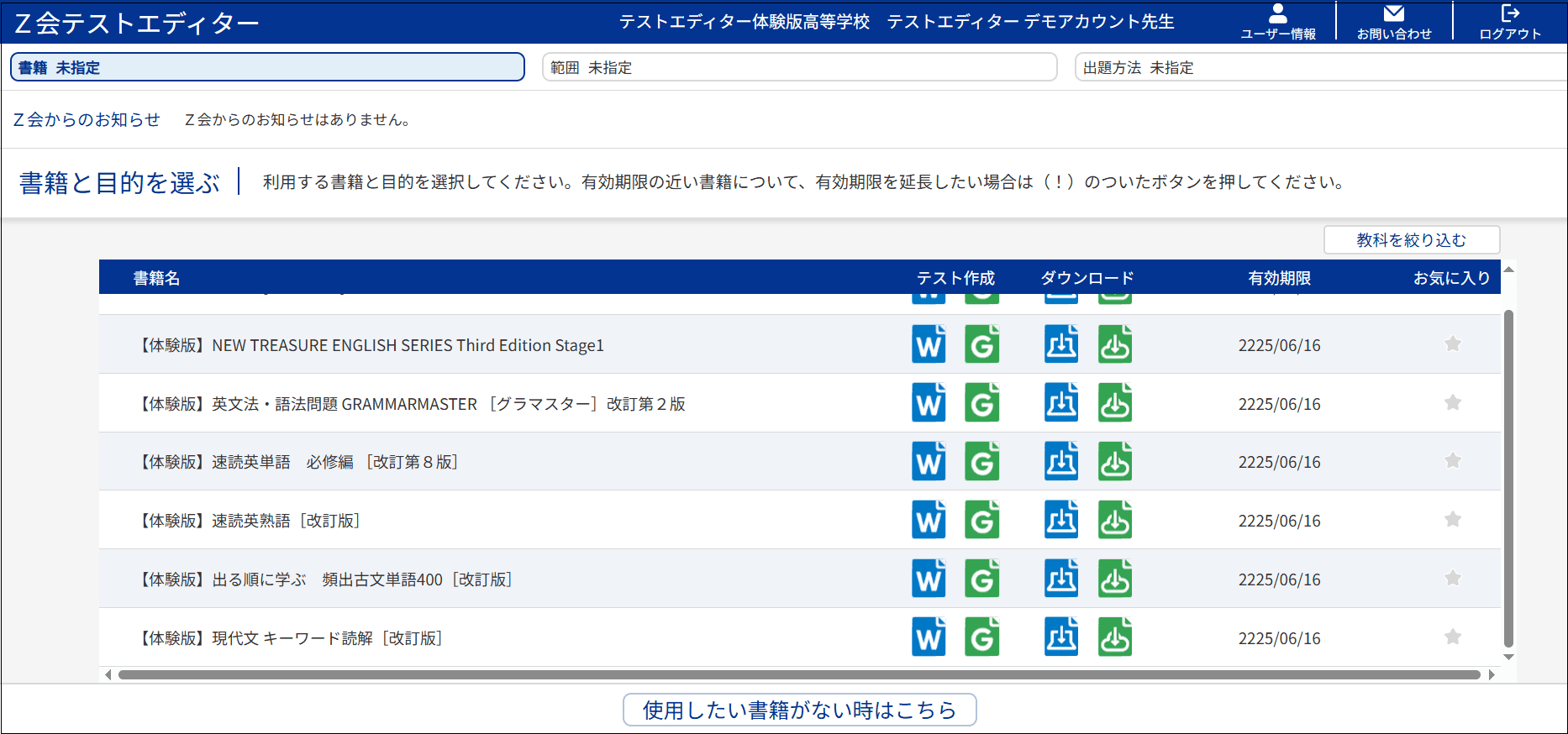Click Word test icon for 頻出古文単語400

(x=929, y=579)
